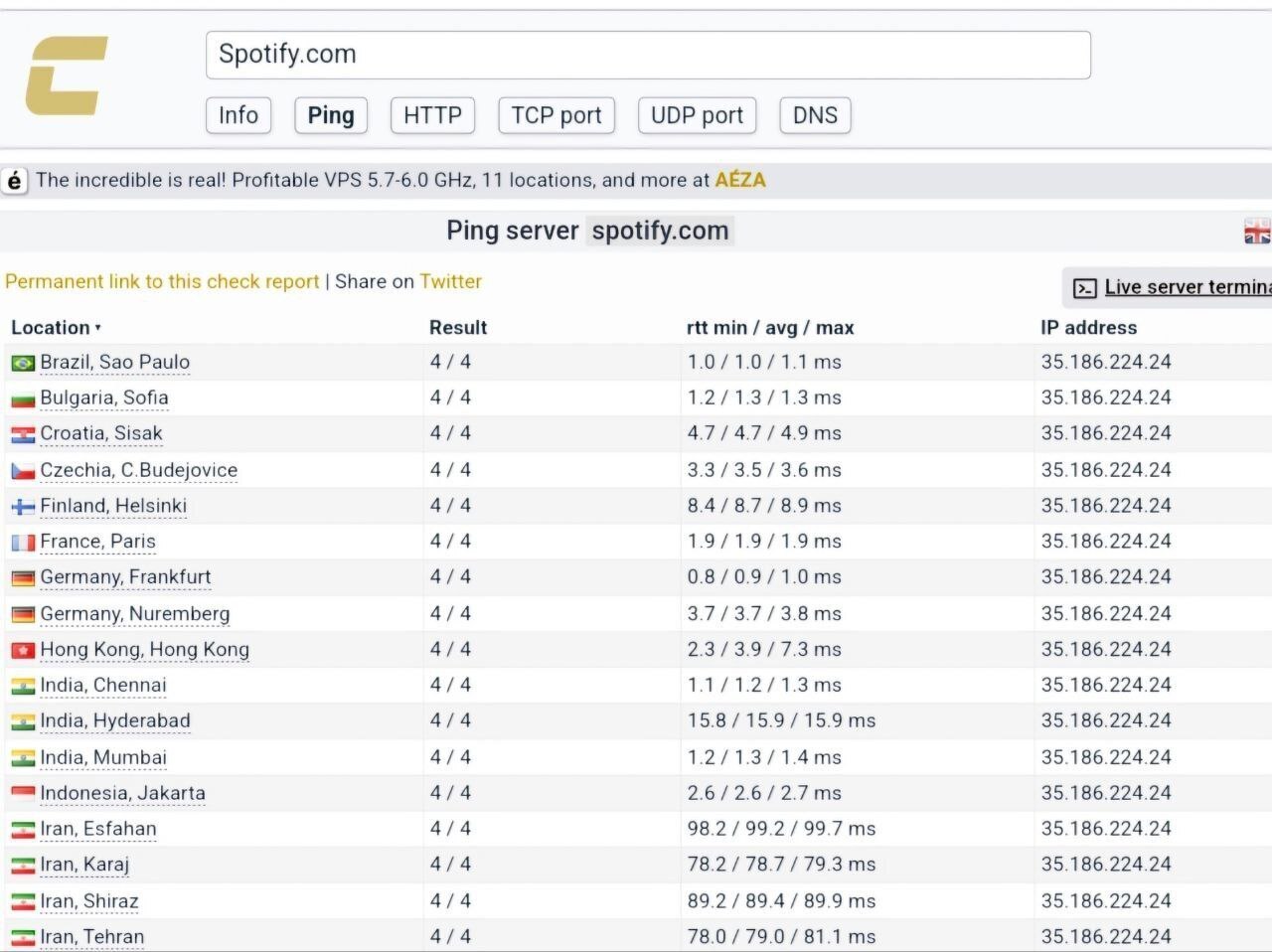
Task: Click the terminal icon beside Live server terminal
Action: click(1085, 288)
